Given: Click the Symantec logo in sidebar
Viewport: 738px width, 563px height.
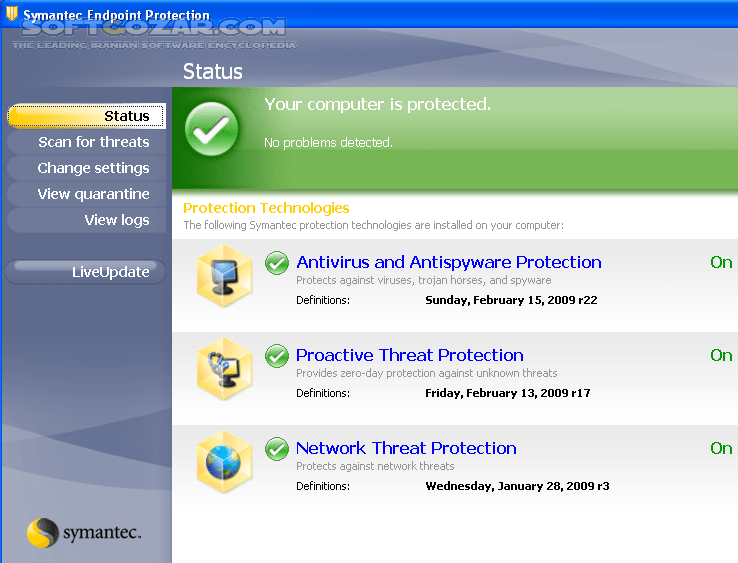Looking at the screenshot, I should [84, 533].
